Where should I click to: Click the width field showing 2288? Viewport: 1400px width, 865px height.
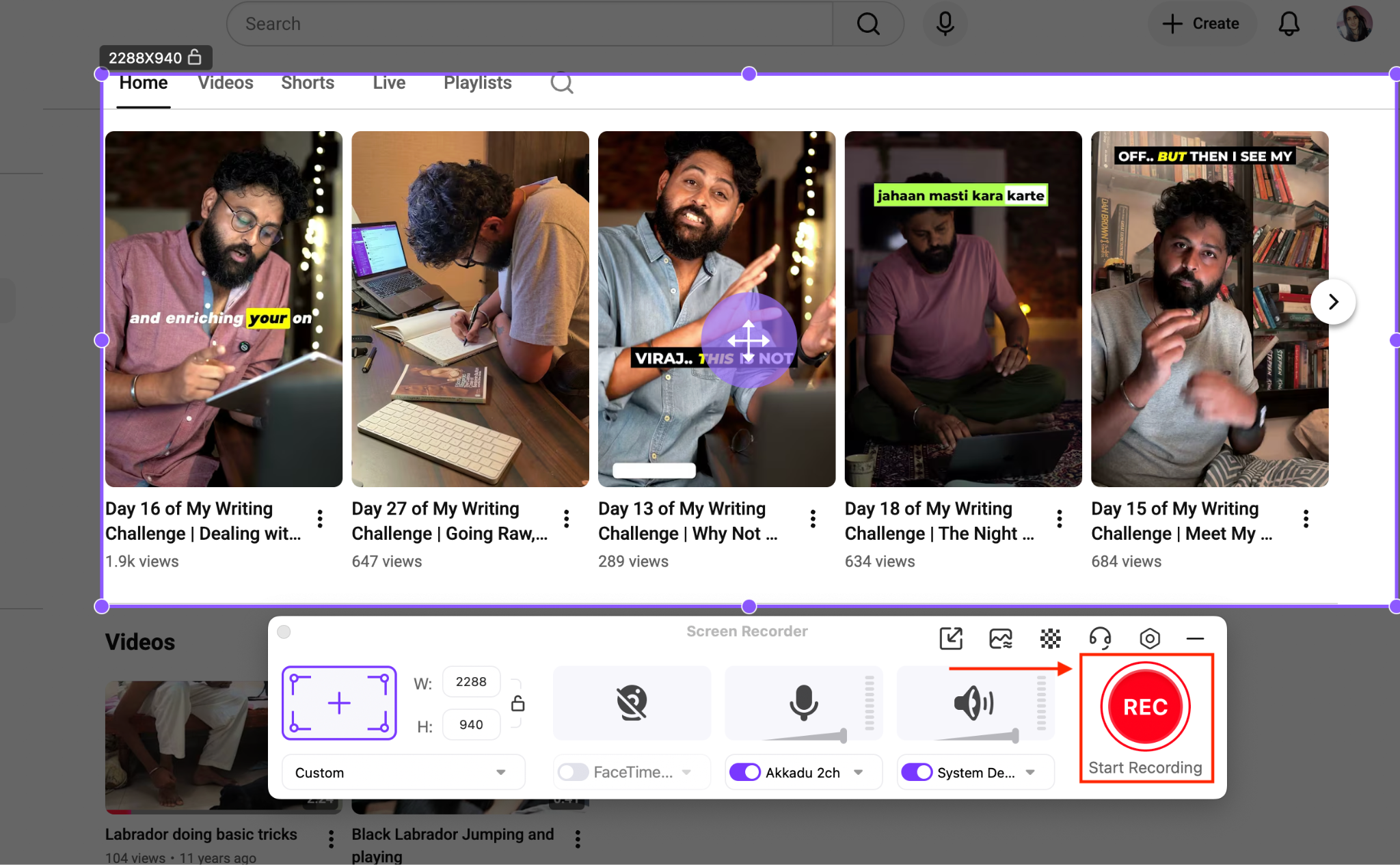(x=471, y=682)
